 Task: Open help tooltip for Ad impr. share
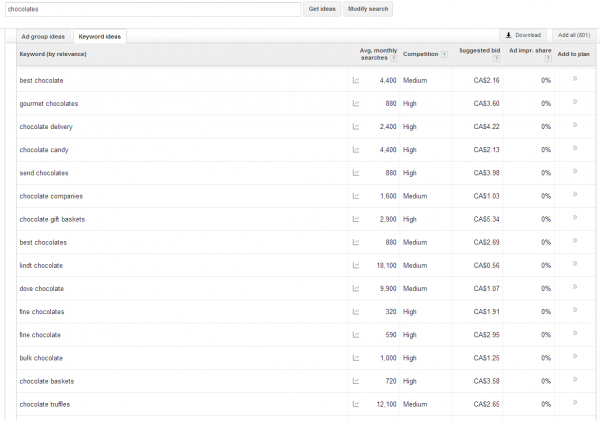coord(548,59)
